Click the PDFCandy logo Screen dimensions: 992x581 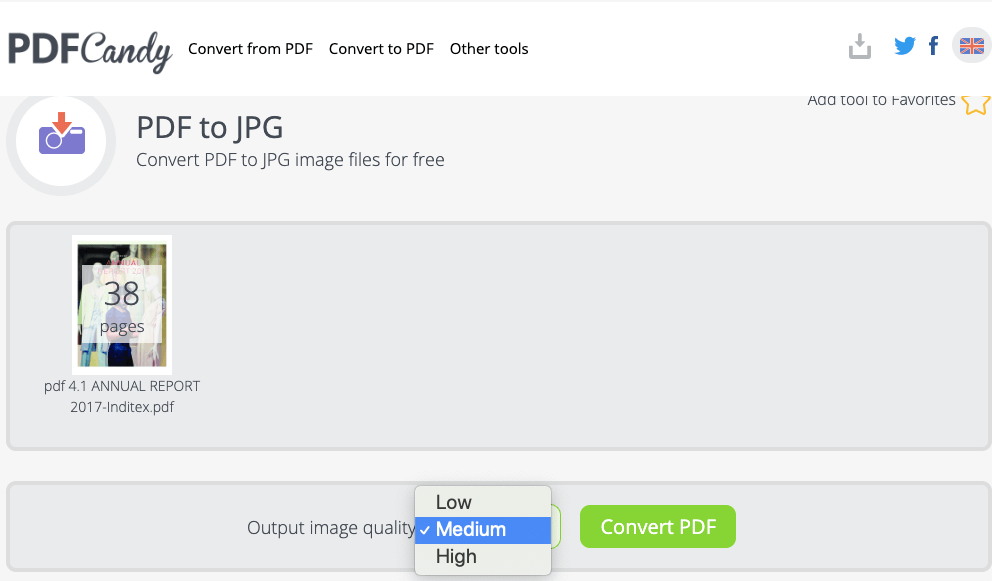tap(90, 49)
